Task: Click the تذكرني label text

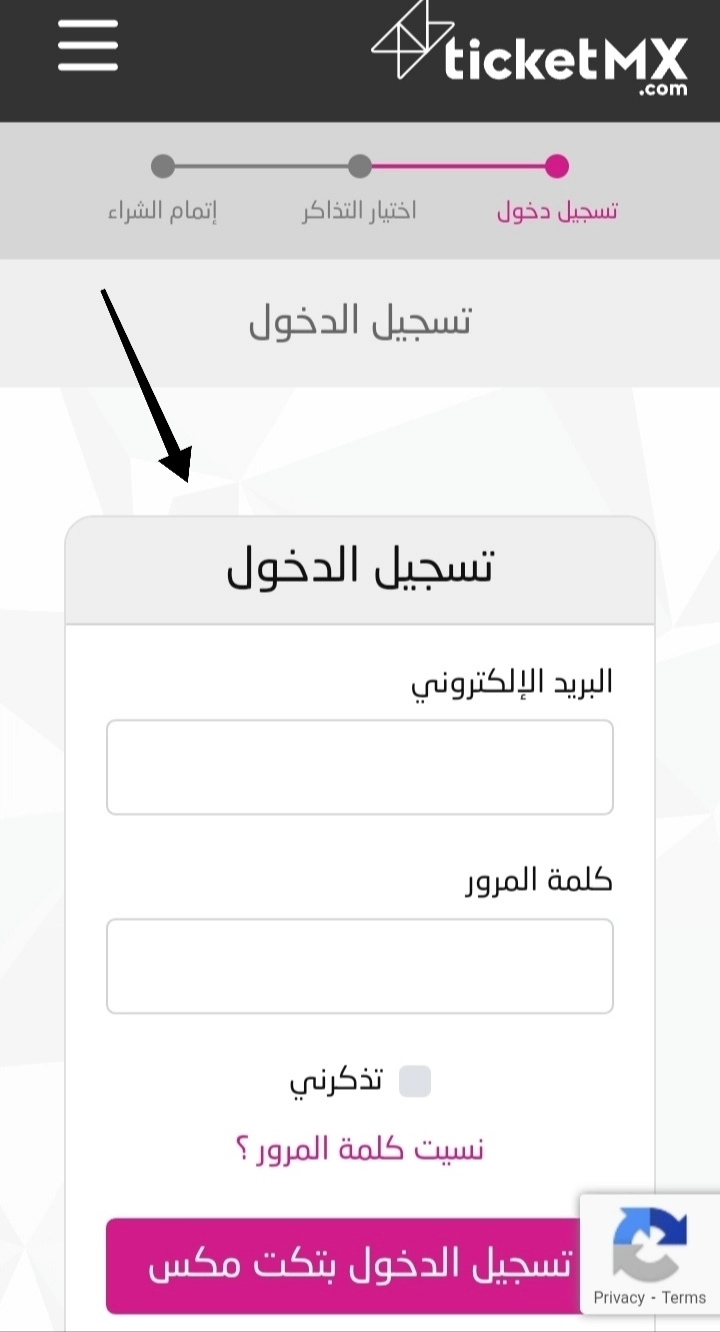Action: click(336, 1082)
